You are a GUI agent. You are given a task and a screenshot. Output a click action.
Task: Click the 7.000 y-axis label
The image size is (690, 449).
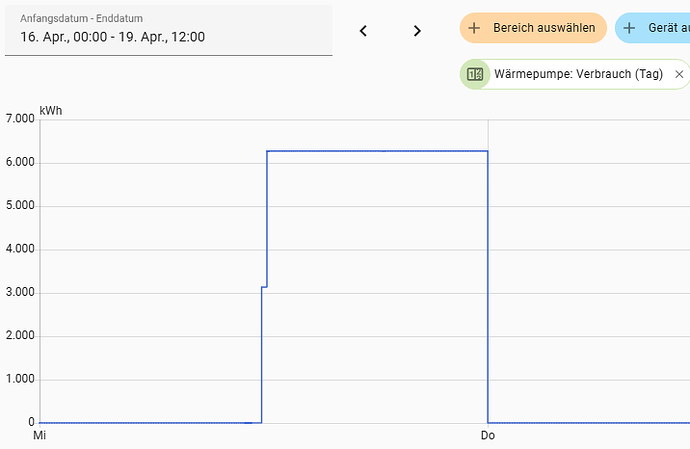click(20, 118)
